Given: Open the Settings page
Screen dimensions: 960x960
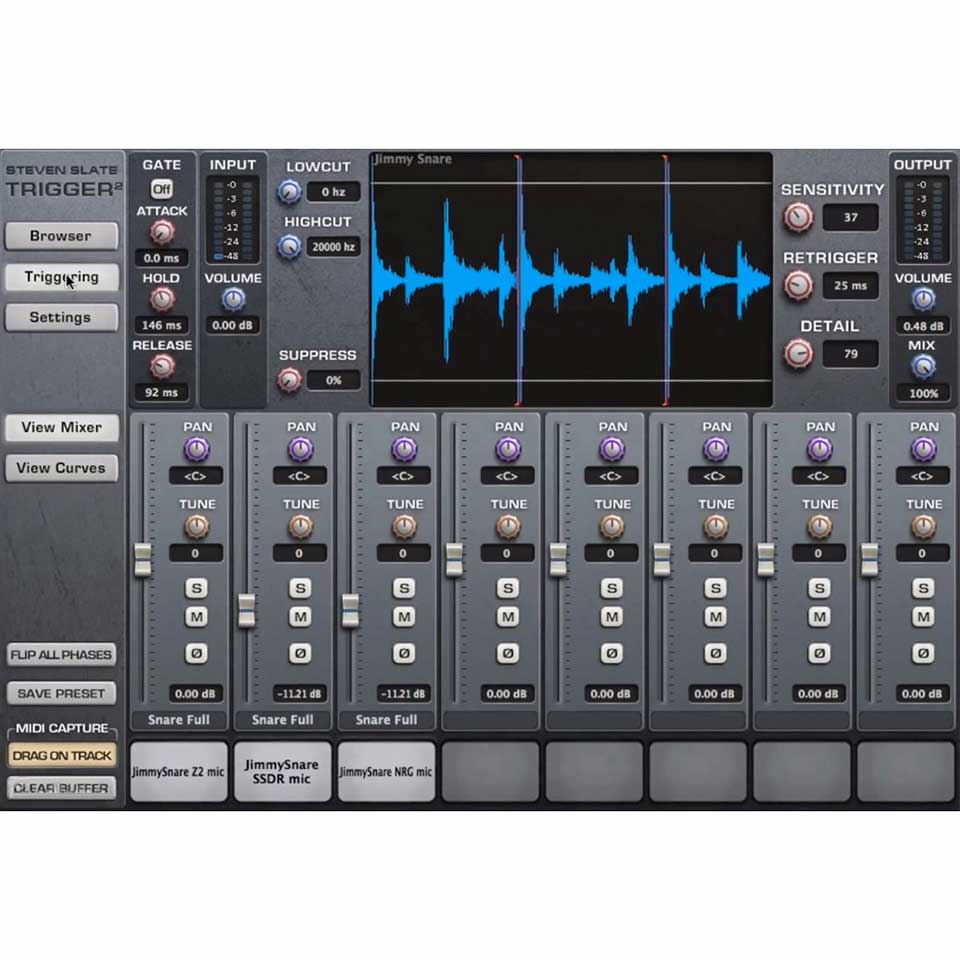Looking at the screenshot, I should (x=62, y=317).
